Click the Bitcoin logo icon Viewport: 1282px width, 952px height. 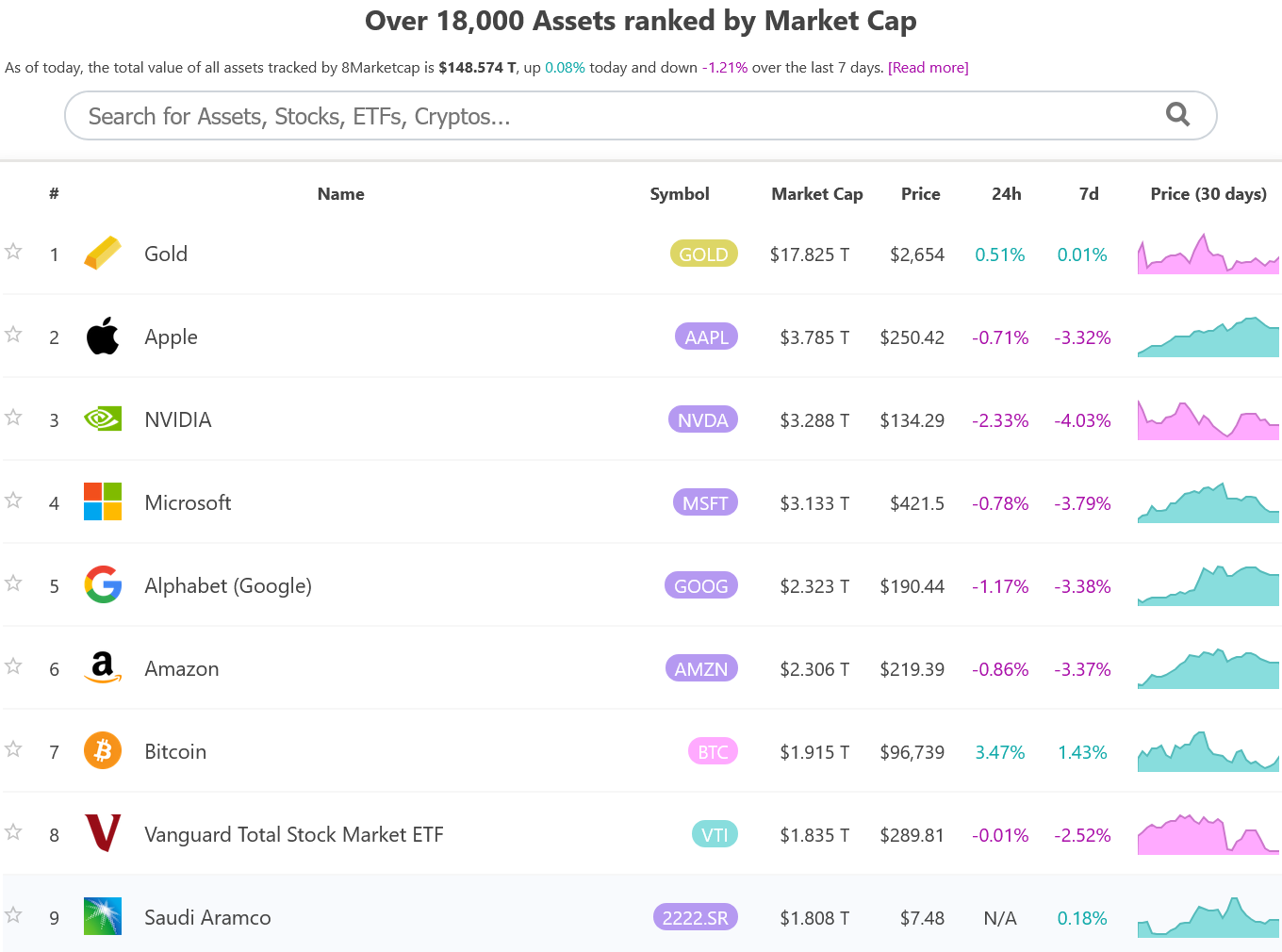tap(103, 750)
